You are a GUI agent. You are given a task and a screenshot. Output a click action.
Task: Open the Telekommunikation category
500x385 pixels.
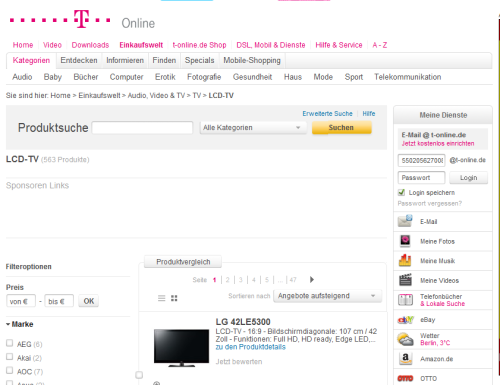(x=408, y=77)
